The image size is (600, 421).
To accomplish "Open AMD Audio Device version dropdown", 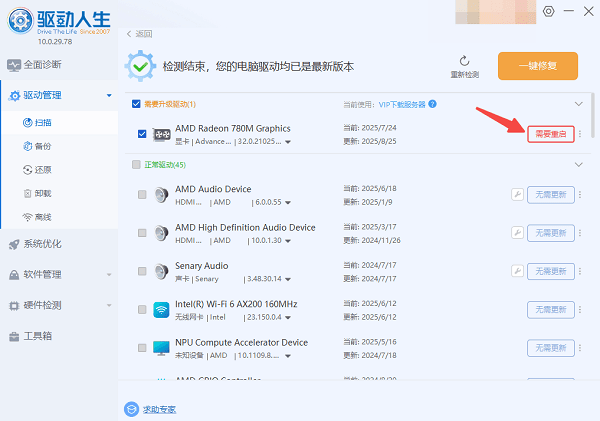I will click(x=288, y=202).
